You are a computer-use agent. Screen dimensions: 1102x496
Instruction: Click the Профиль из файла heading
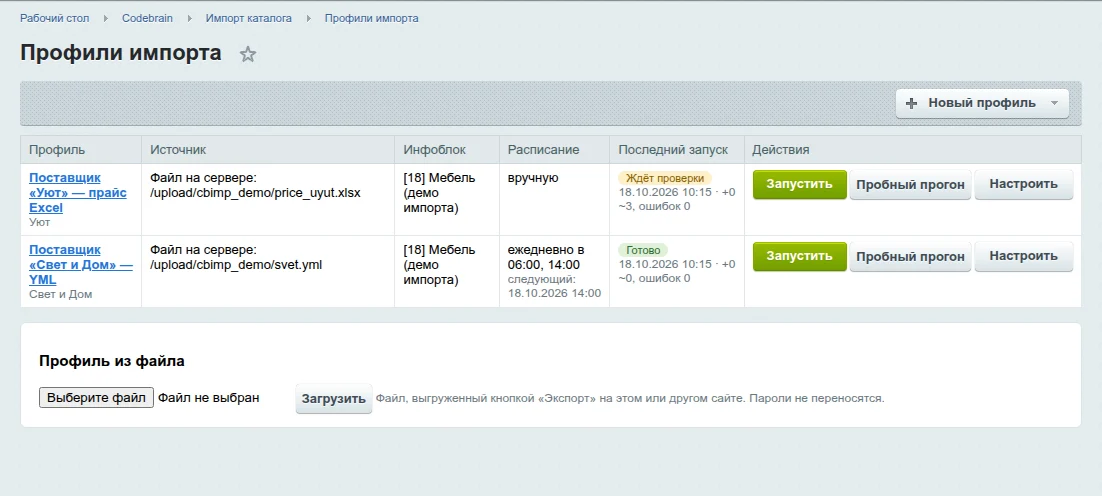pyautogui.click(x=112, y=361)
